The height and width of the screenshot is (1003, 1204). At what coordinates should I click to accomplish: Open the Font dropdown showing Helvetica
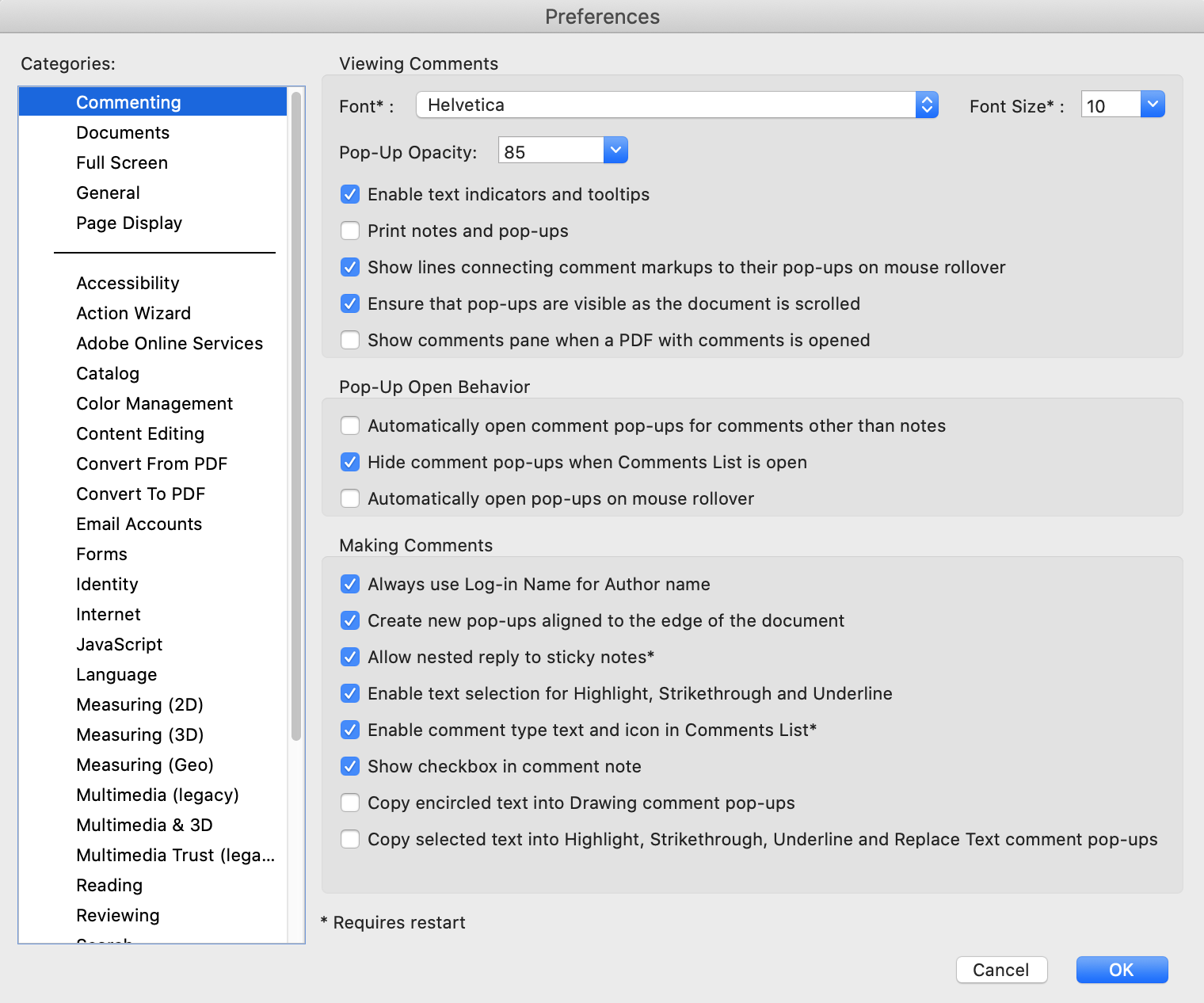coord(676,105)
